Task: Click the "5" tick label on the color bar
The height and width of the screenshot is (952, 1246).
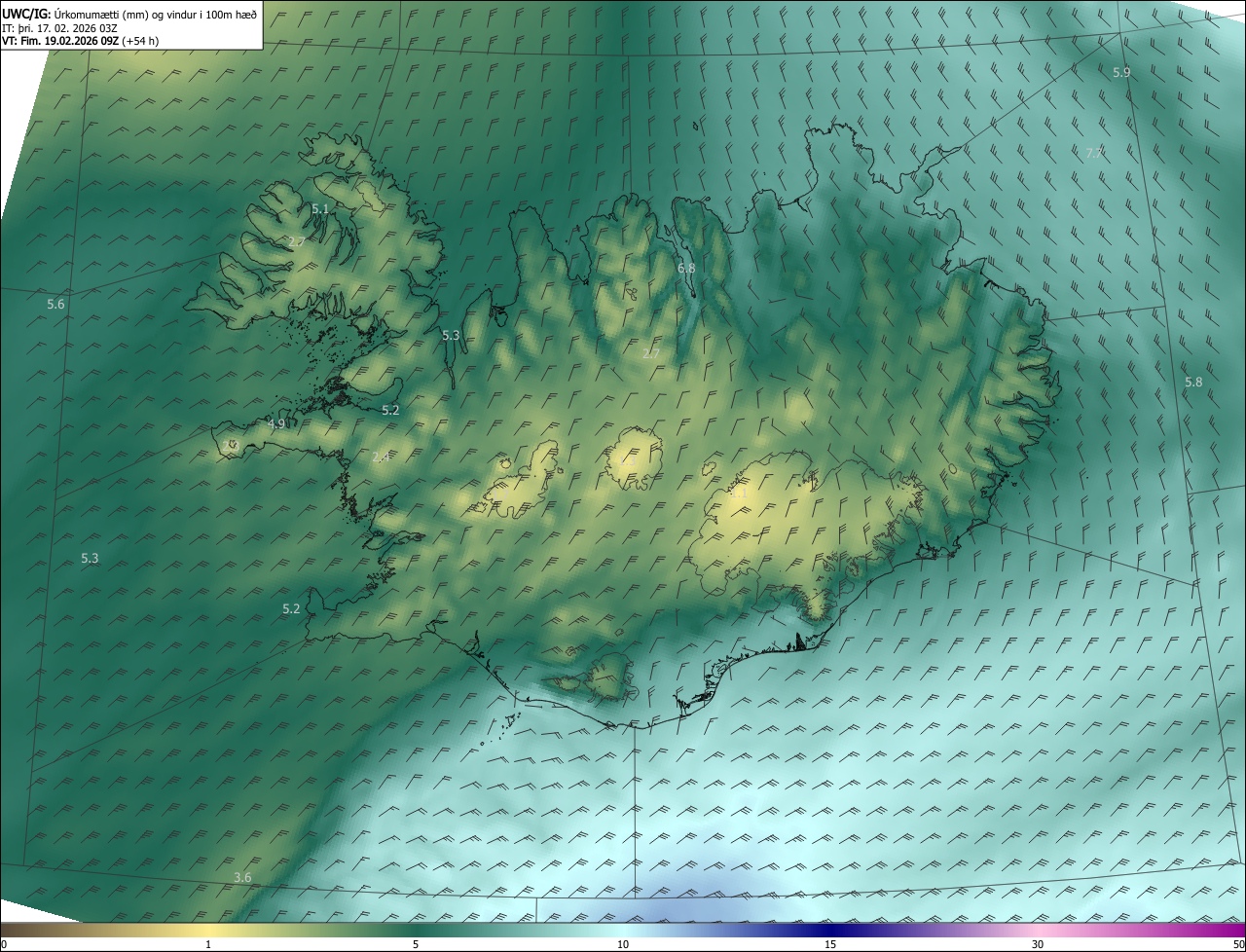Action: [x=416, y=945]
